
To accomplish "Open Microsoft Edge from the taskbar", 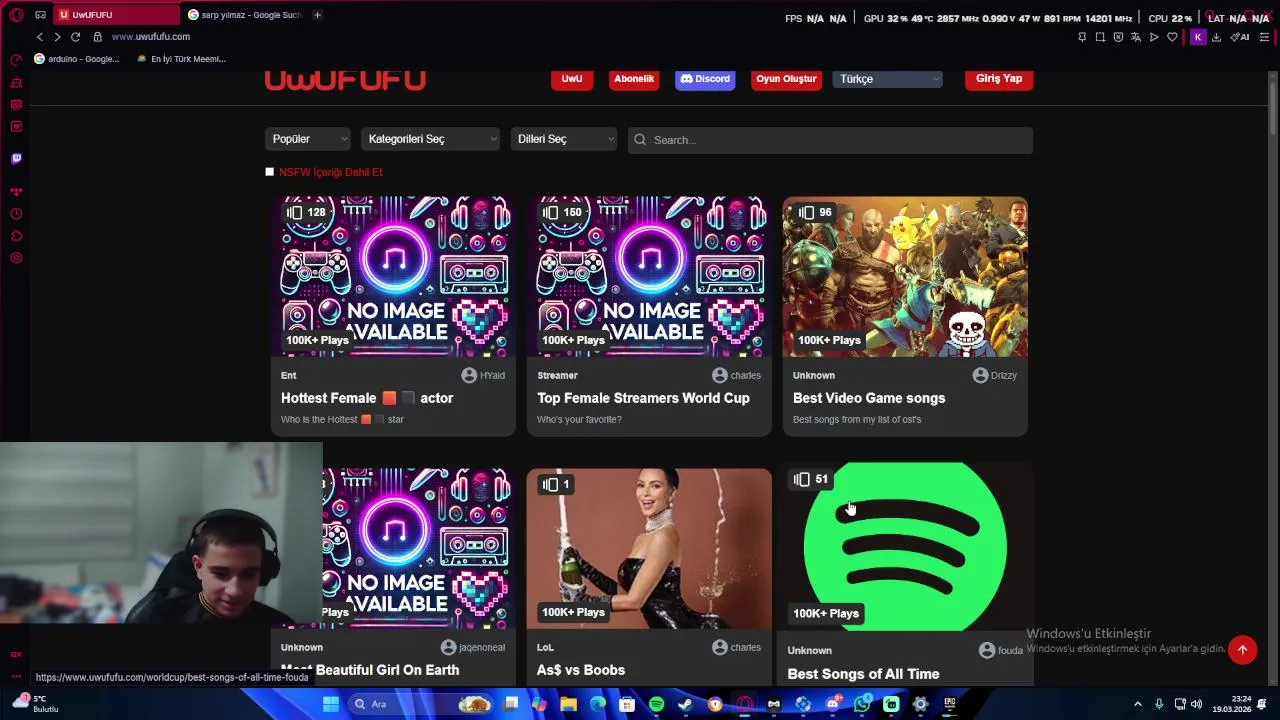I will click(597, 704).
